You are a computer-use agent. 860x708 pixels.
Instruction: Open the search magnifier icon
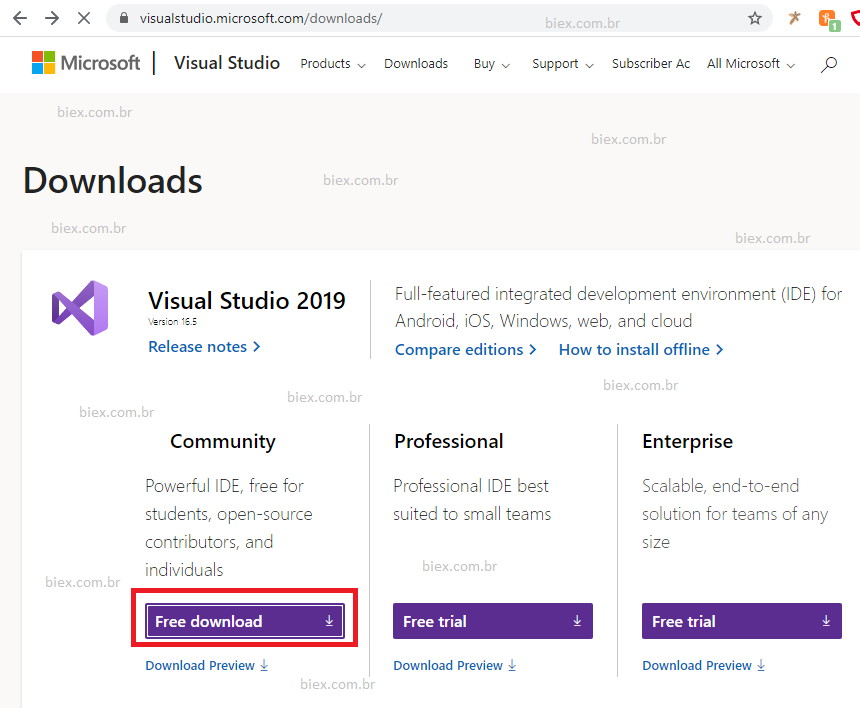point(828,65)
